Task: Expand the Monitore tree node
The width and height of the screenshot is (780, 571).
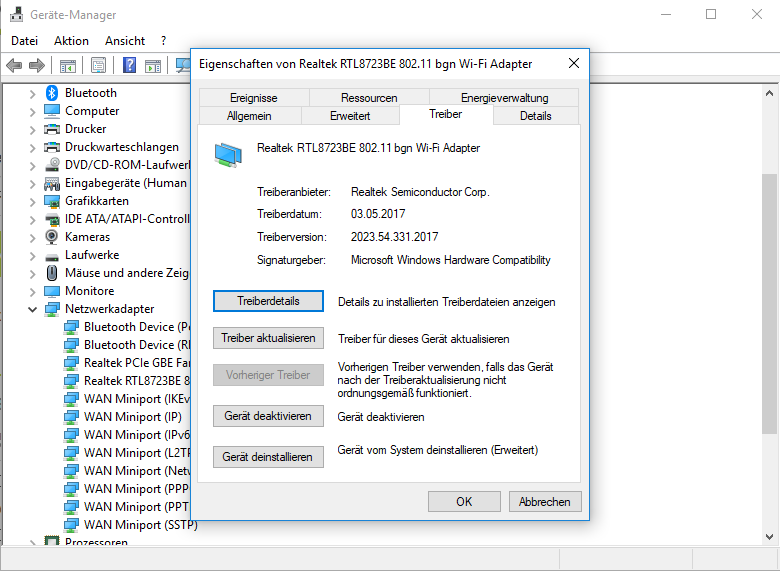Action: 32,291
